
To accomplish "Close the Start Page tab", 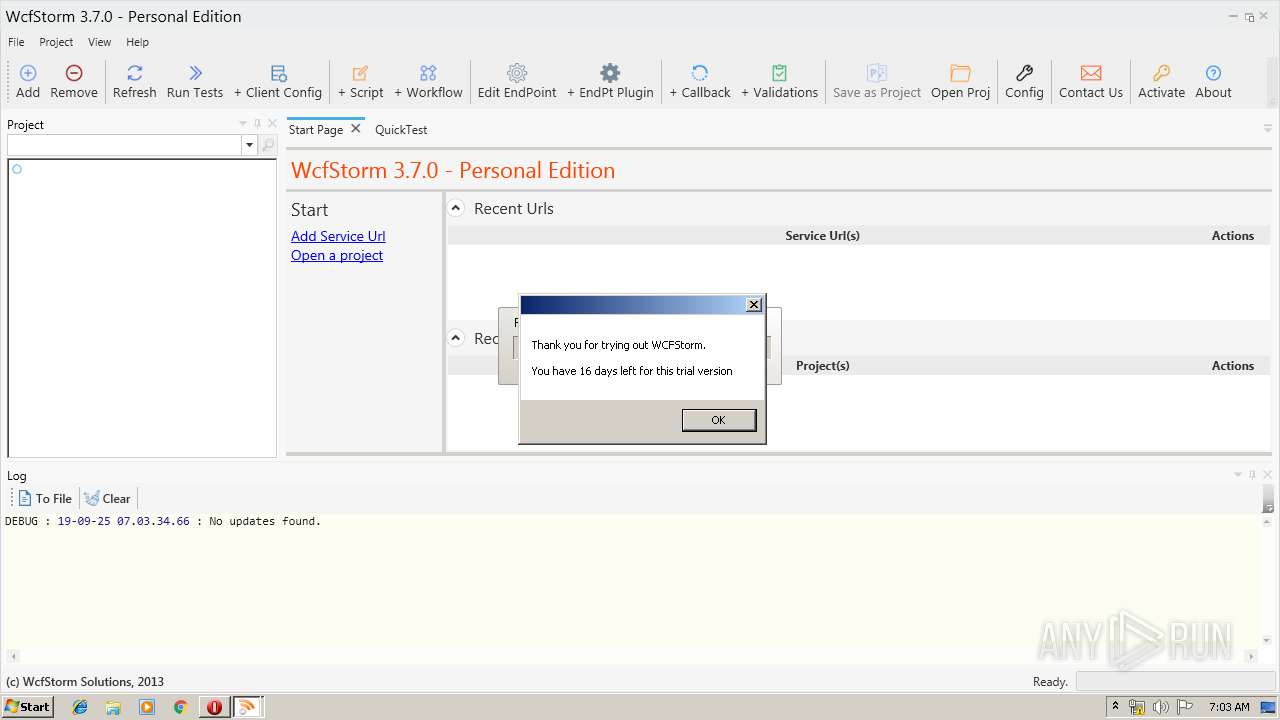I will tap(355, 129).
